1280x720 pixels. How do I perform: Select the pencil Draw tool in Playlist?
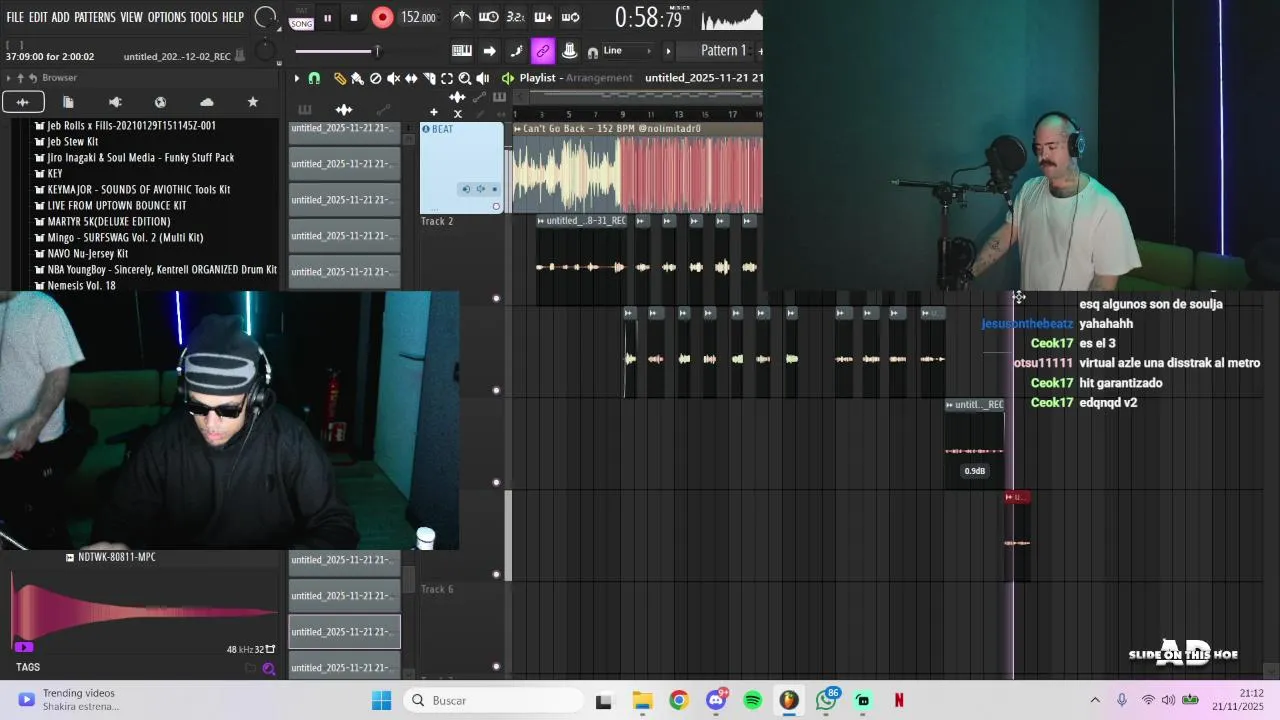pos(340,78)
